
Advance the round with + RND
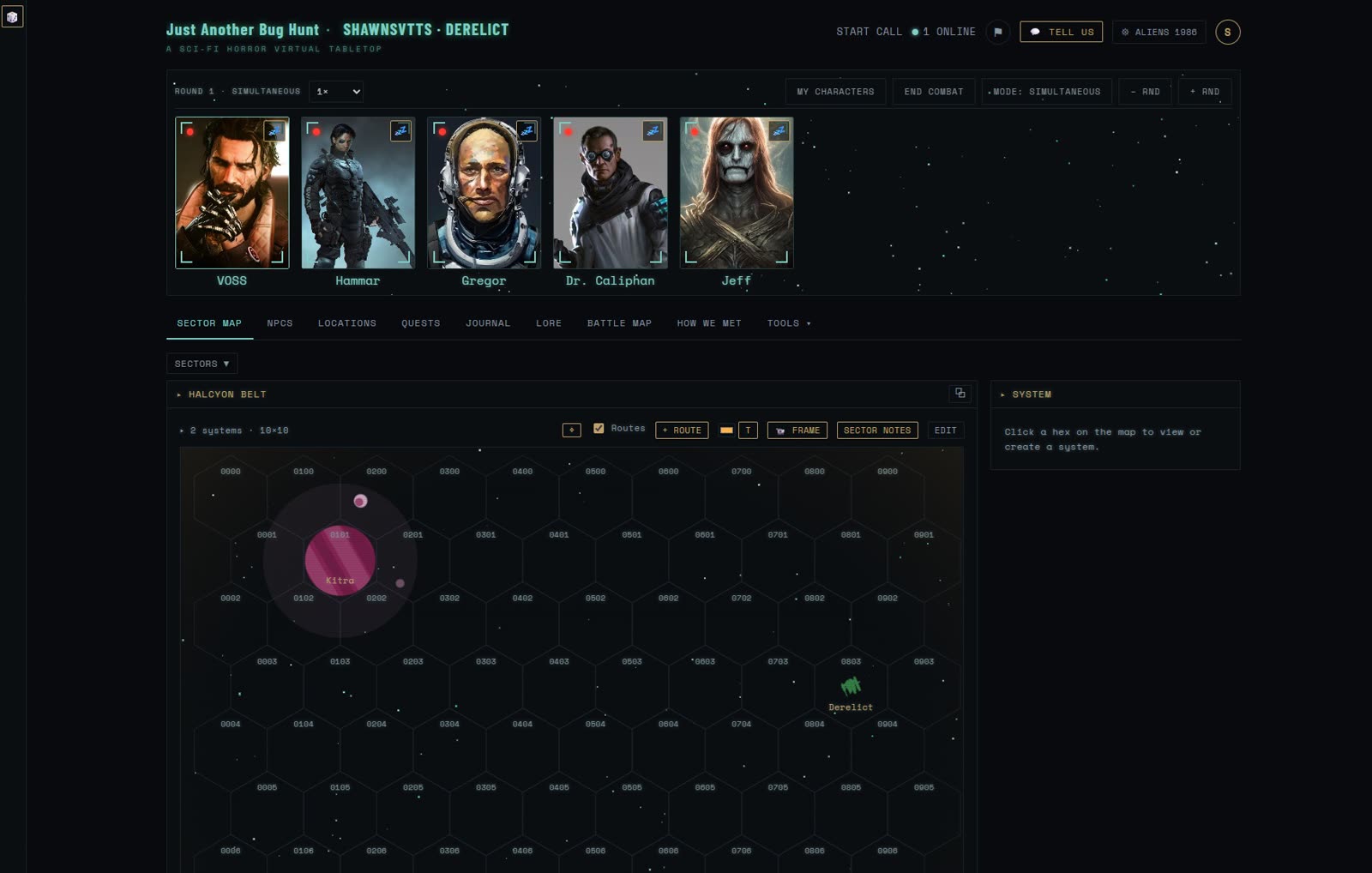(1205, 92)
